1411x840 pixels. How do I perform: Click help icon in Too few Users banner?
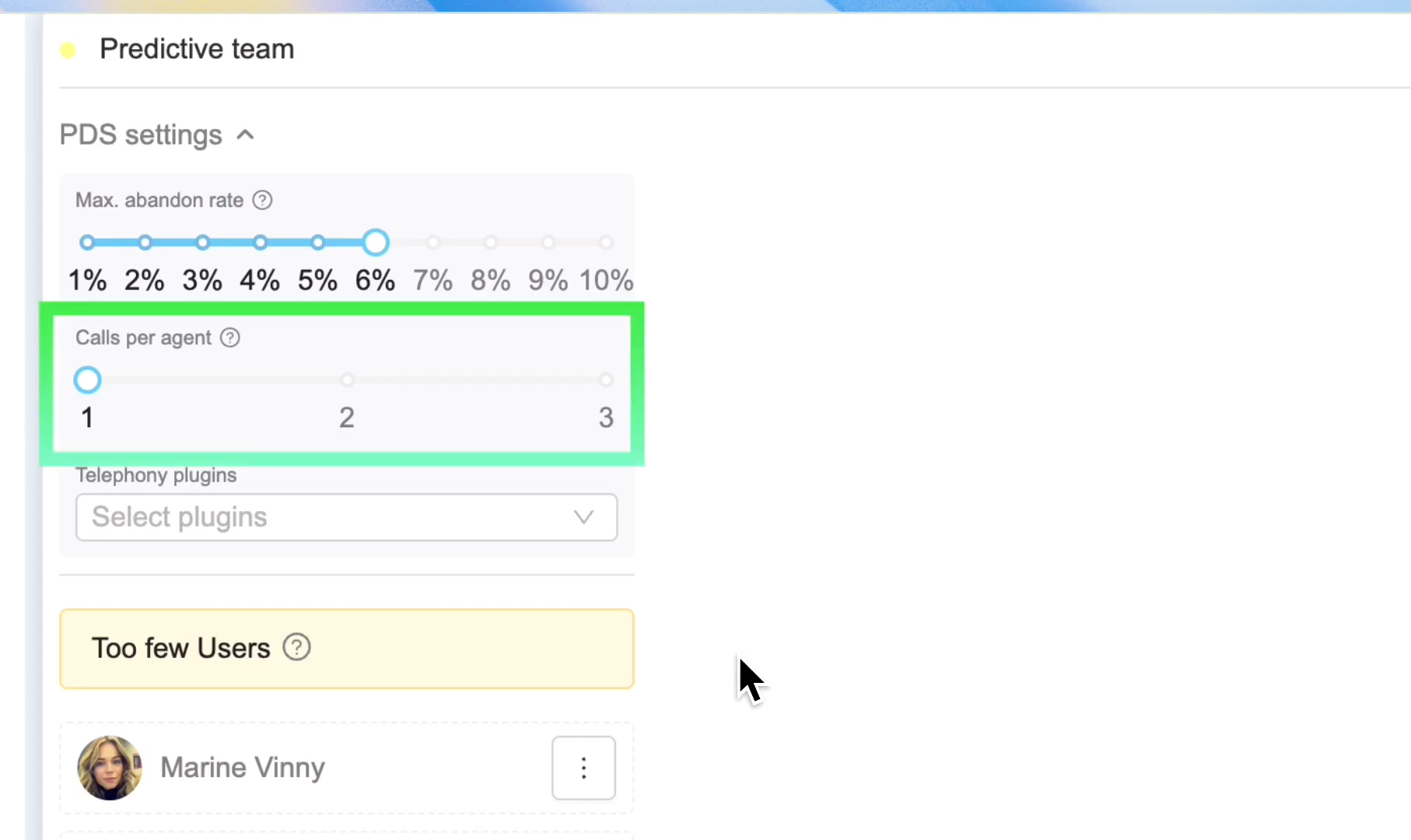point(296,647)
